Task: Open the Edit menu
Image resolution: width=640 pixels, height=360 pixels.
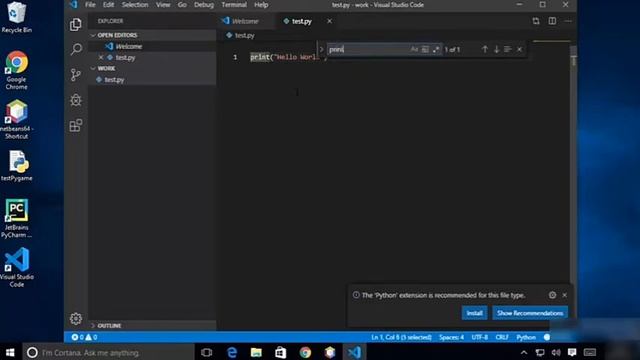Action: 109,5
